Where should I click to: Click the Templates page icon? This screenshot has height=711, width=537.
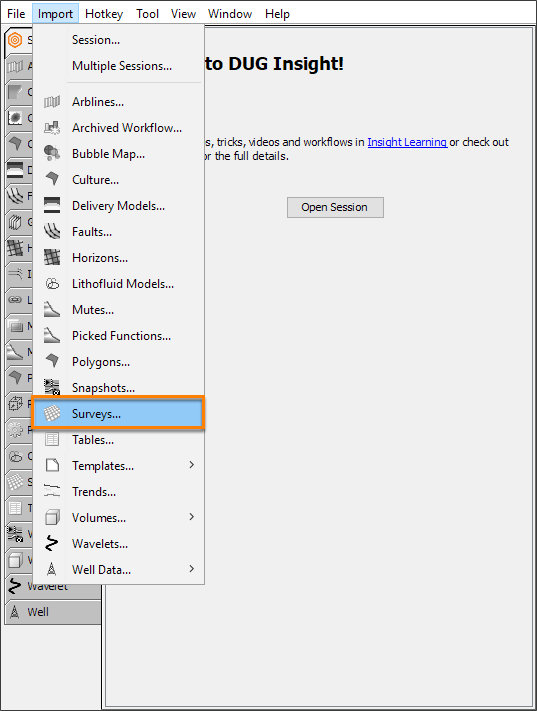point(52,465)
